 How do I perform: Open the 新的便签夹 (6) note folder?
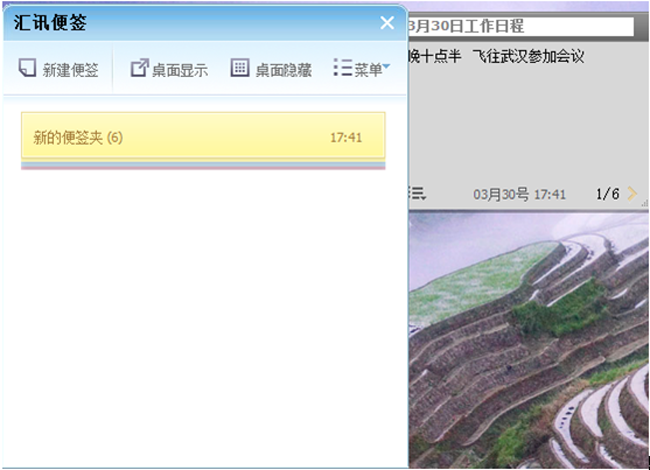(x=203, y=136)
